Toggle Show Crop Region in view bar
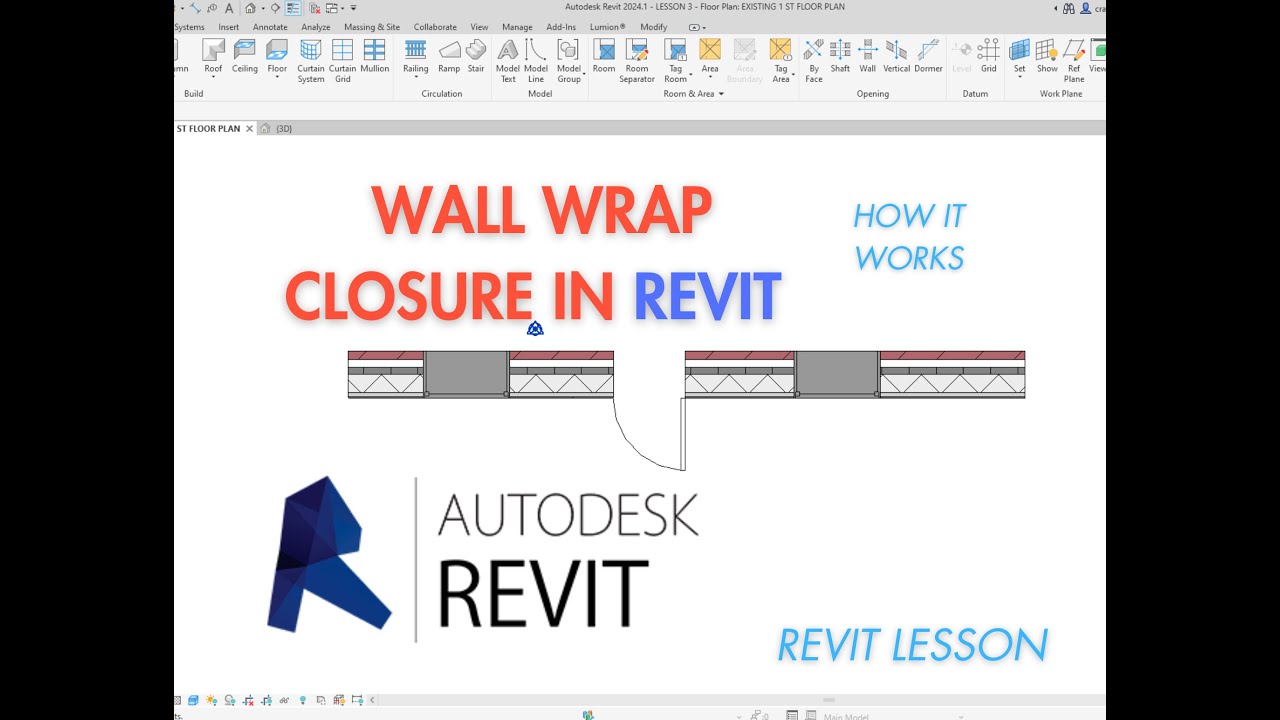Viewport: 1280px width, 720px height. pyautogui.click(x=266, y=700)
